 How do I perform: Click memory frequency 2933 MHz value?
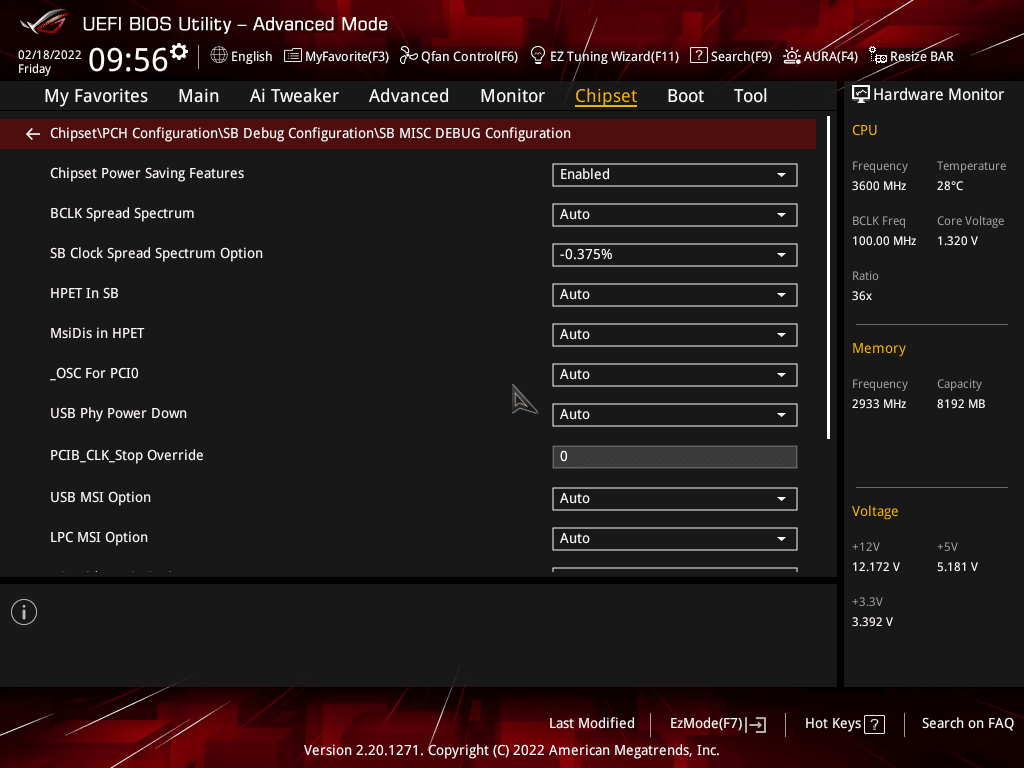pos(878,404)
